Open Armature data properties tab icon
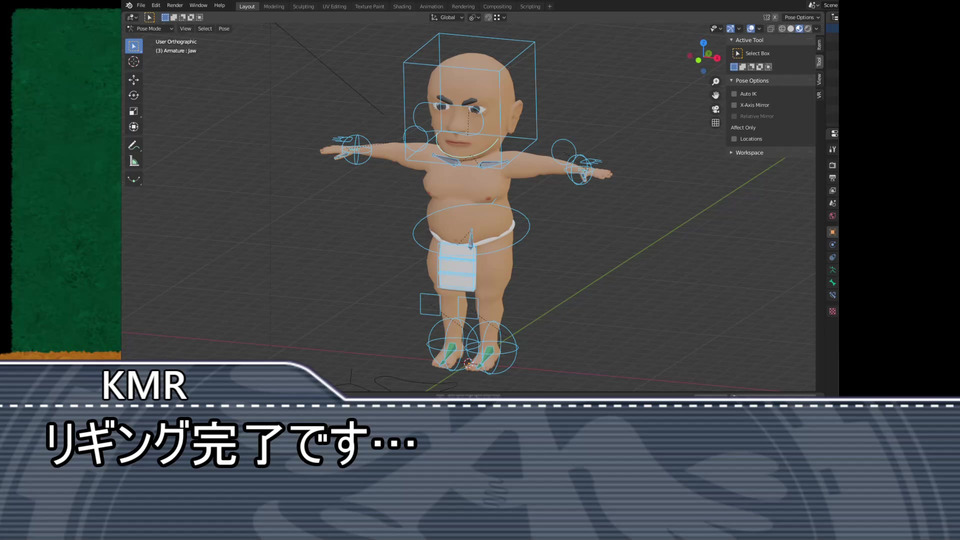This screenshot has height=540, width=960. point(832,270)
